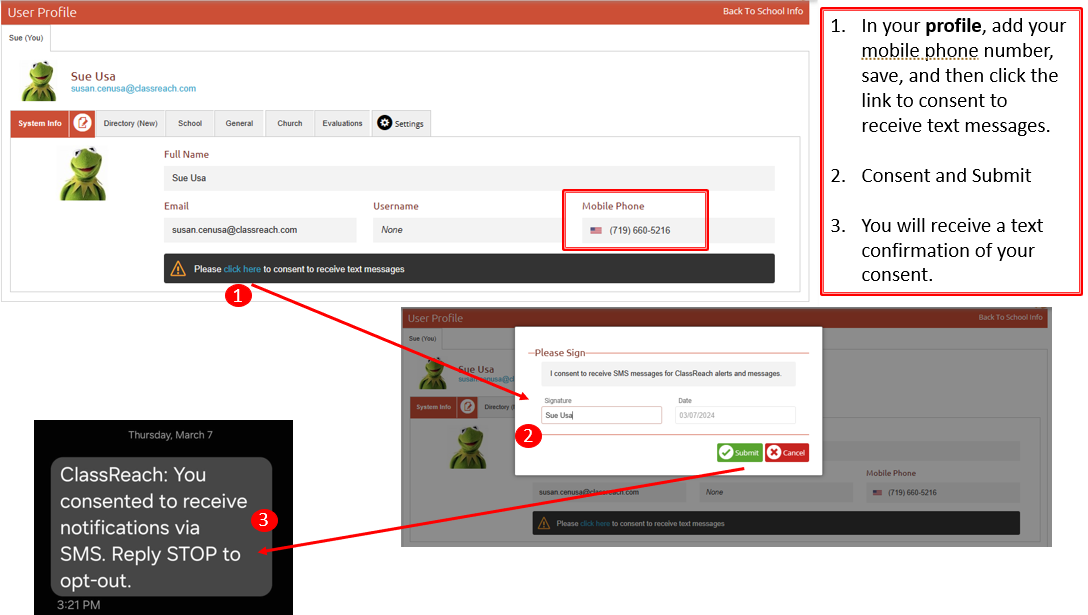Click the 3:21 PM timestamp under text message

coord(78,605)
